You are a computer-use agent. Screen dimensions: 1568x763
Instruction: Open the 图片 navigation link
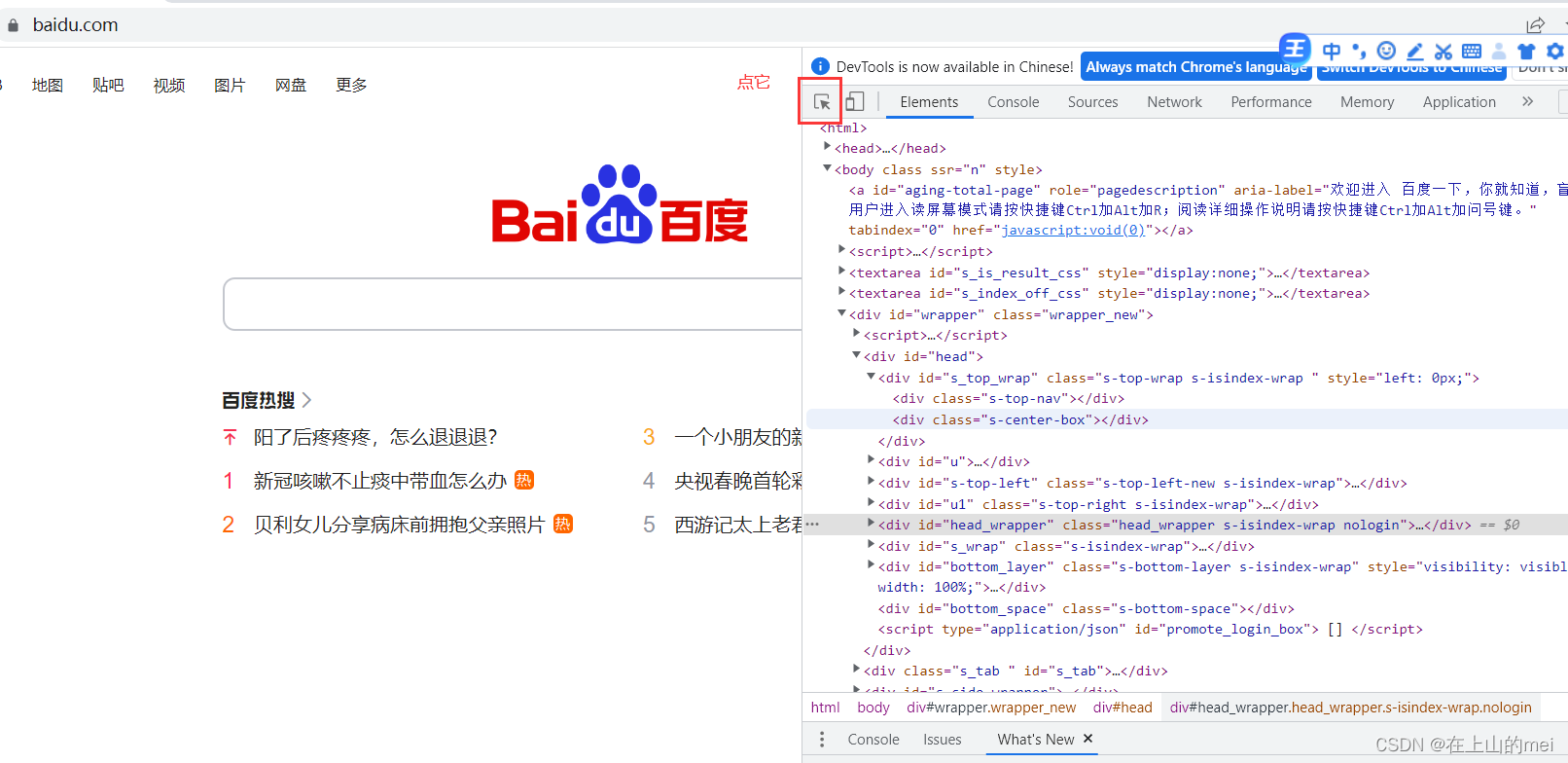(x=230, y=86)
